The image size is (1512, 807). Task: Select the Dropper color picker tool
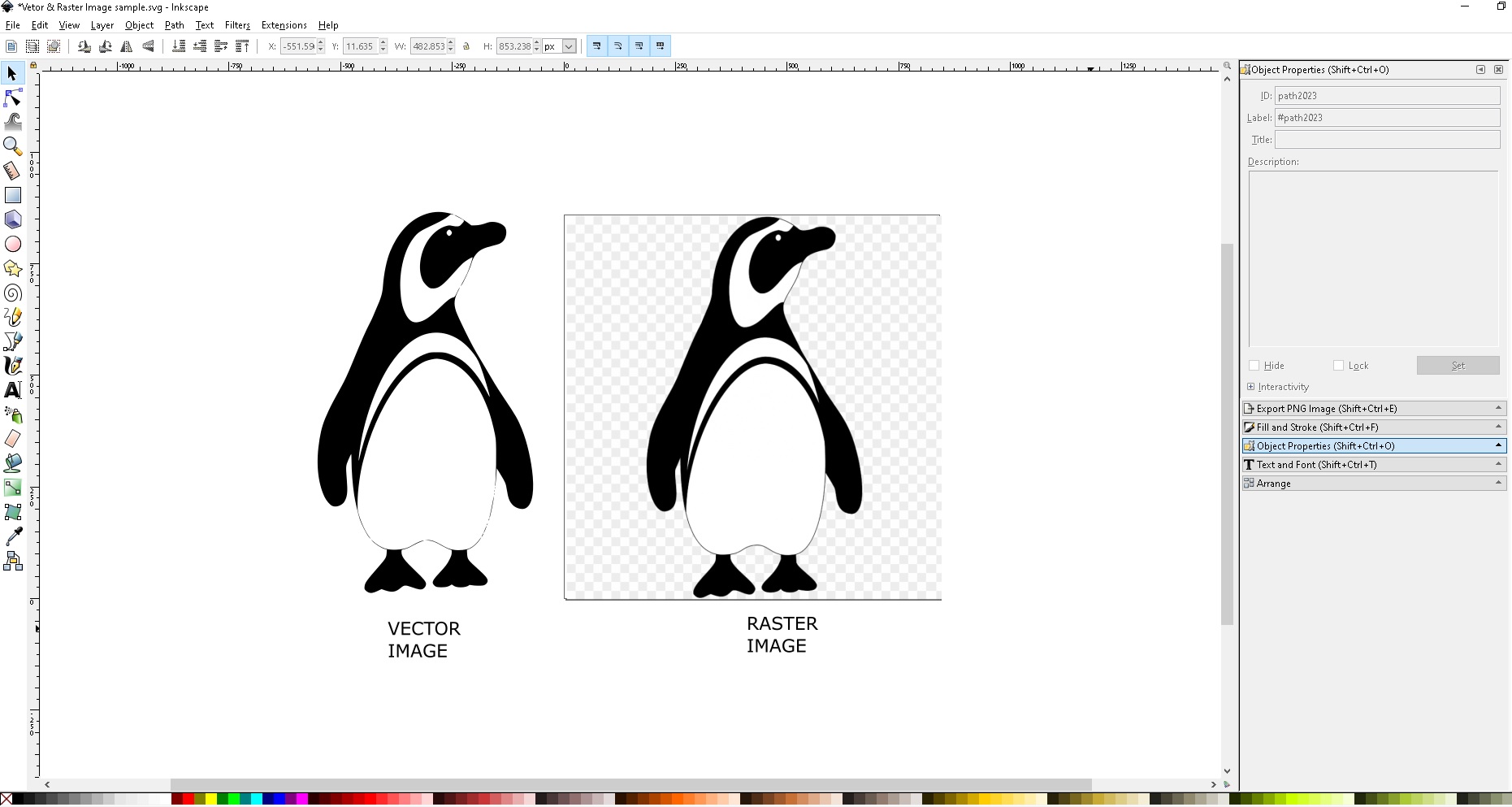12,536
